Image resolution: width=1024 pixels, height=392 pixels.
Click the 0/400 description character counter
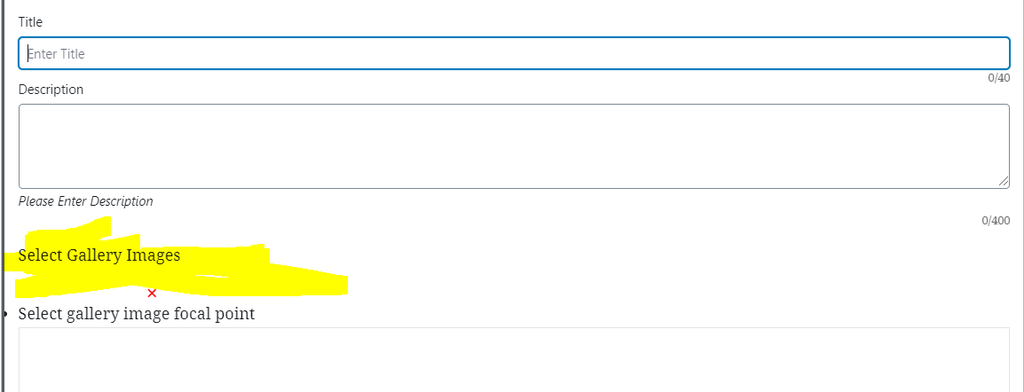(x=996, y=220)
